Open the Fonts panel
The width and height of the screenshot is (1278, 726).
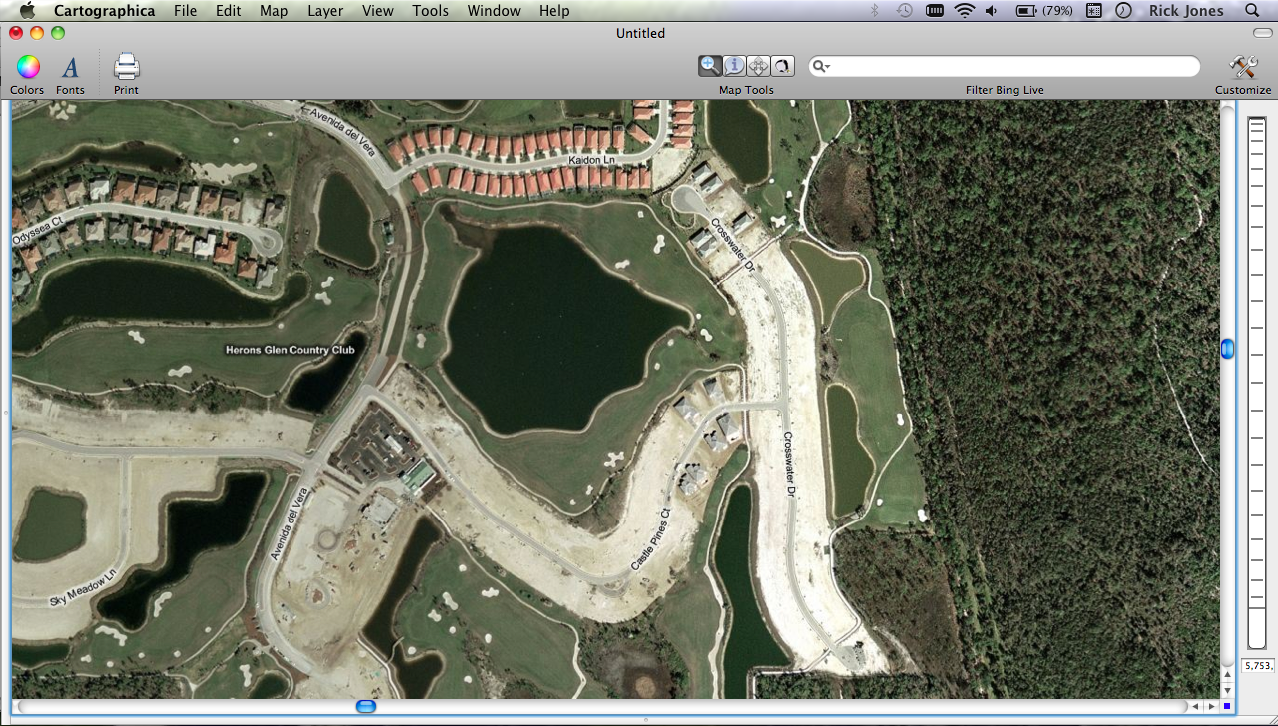[x=70, y=68]
